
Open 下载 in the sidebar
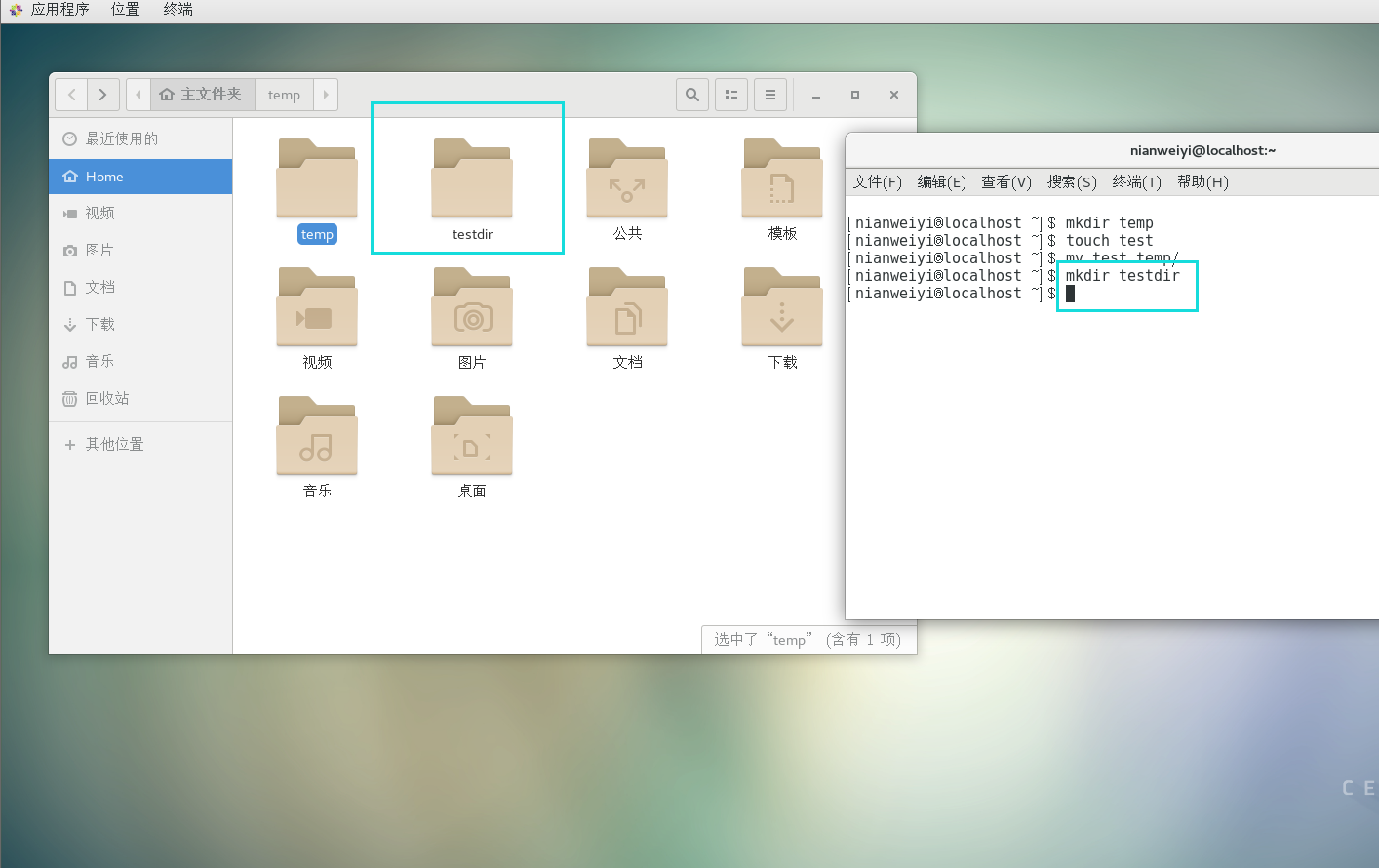pyautogui.click(x=140, y=324)
